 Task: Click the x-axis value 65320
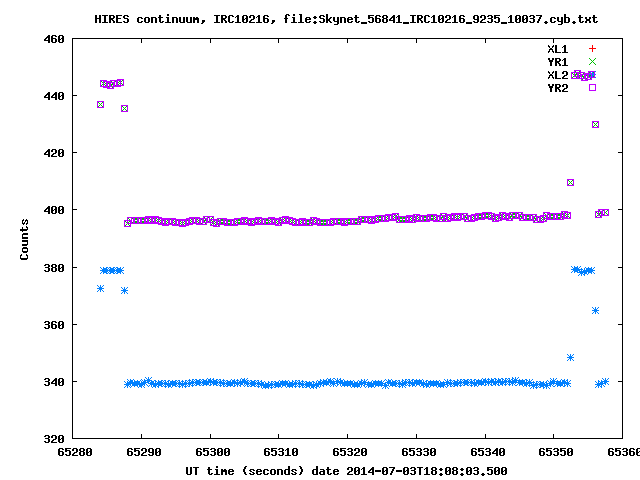pyautogui.click(x=350, y=452)
